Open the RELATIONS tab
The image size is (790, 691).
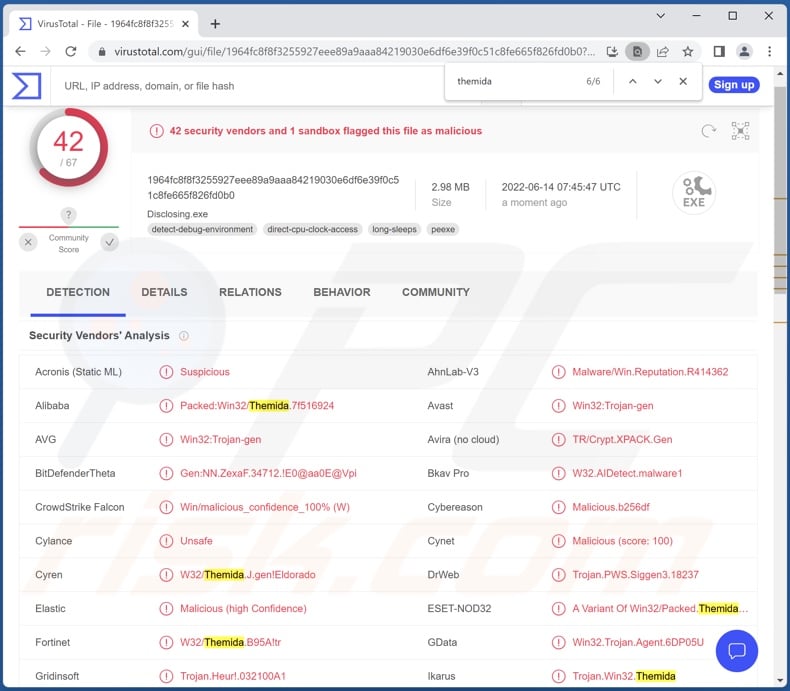250,292
